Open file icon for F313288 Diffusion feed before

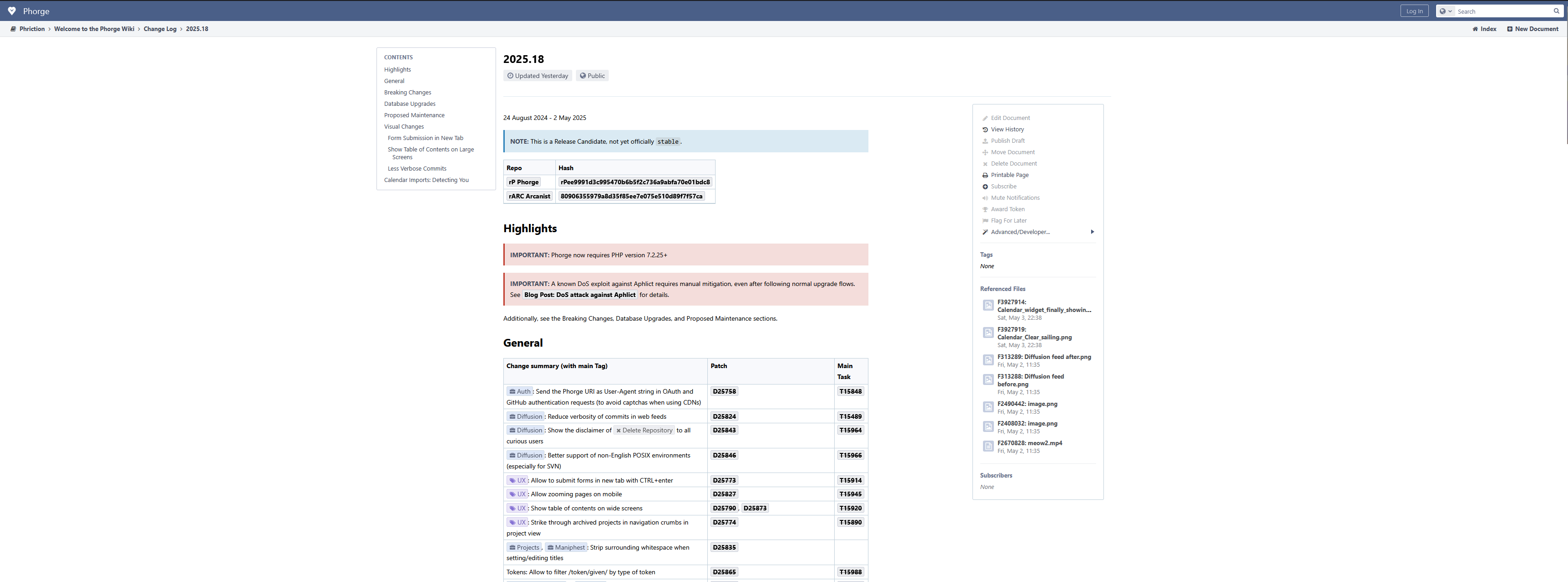click(x=988, y=379)
